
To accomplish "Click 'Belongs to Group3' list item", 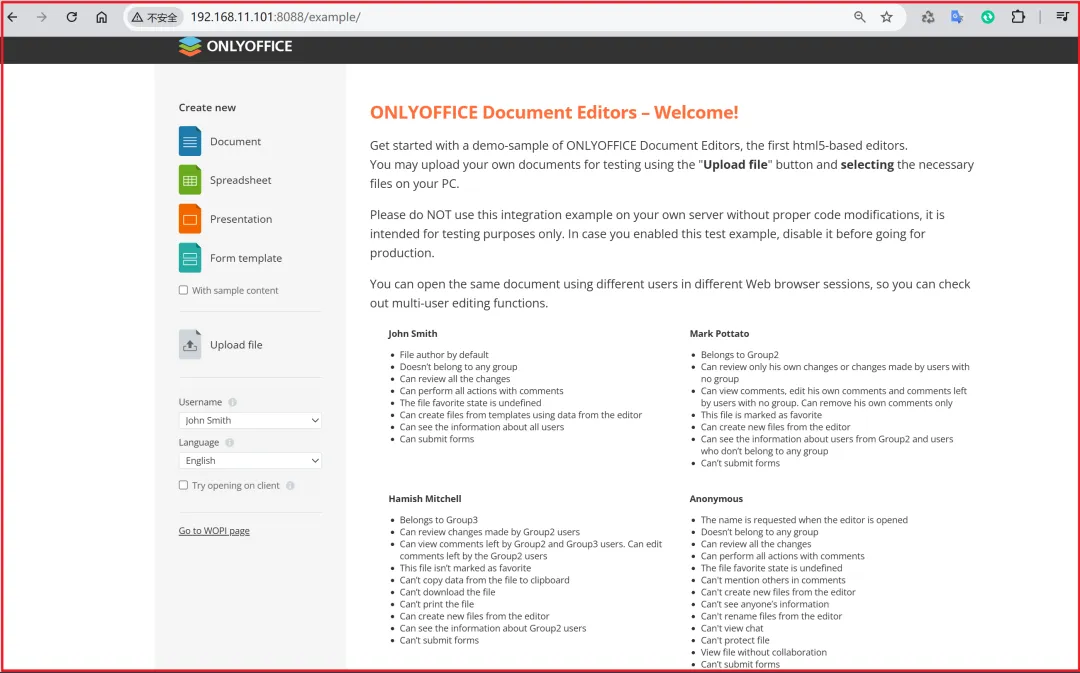I will tap(439, 520).
